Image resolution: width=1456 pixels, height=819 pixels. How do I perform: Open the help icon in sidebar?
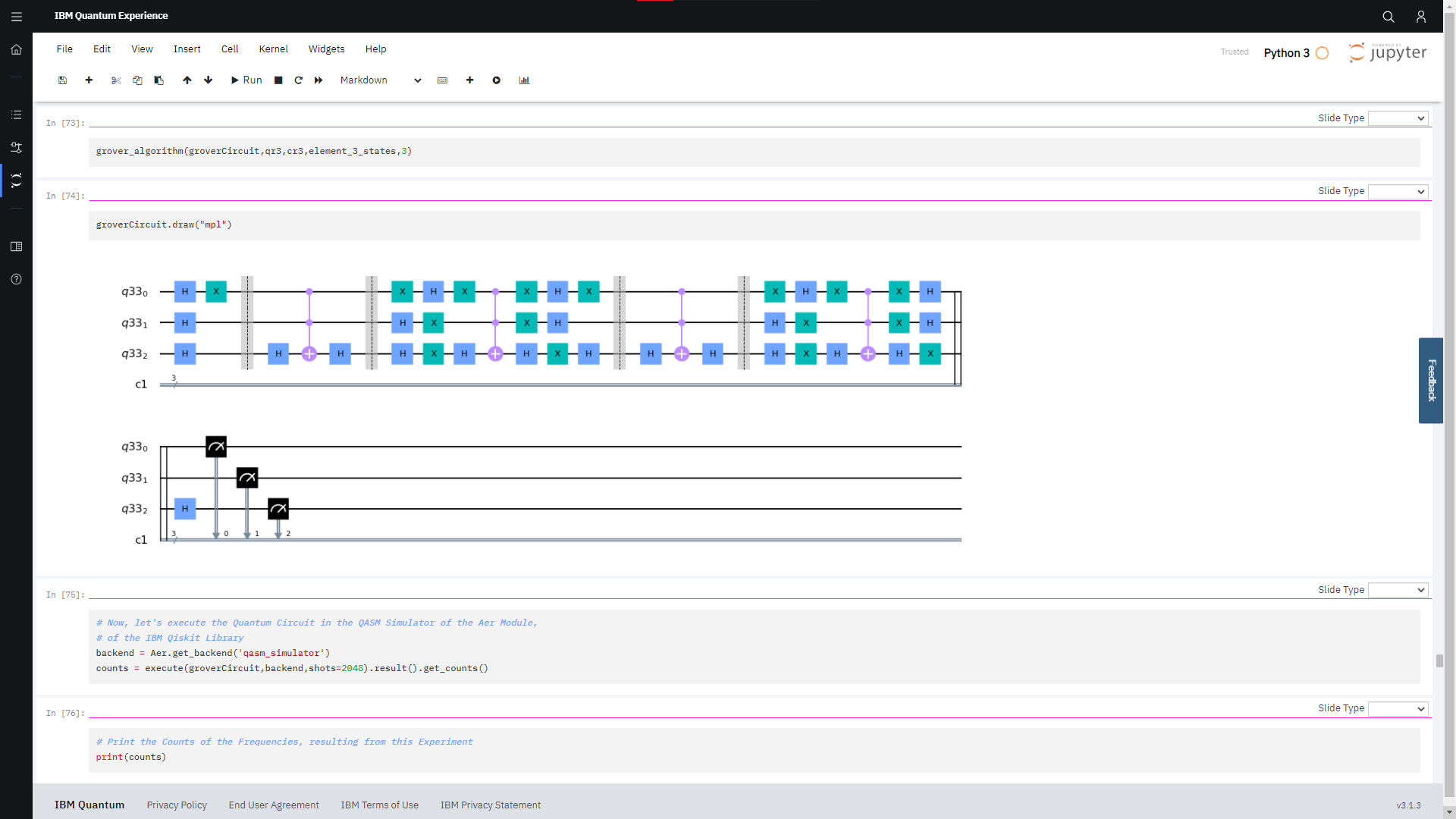17,279
